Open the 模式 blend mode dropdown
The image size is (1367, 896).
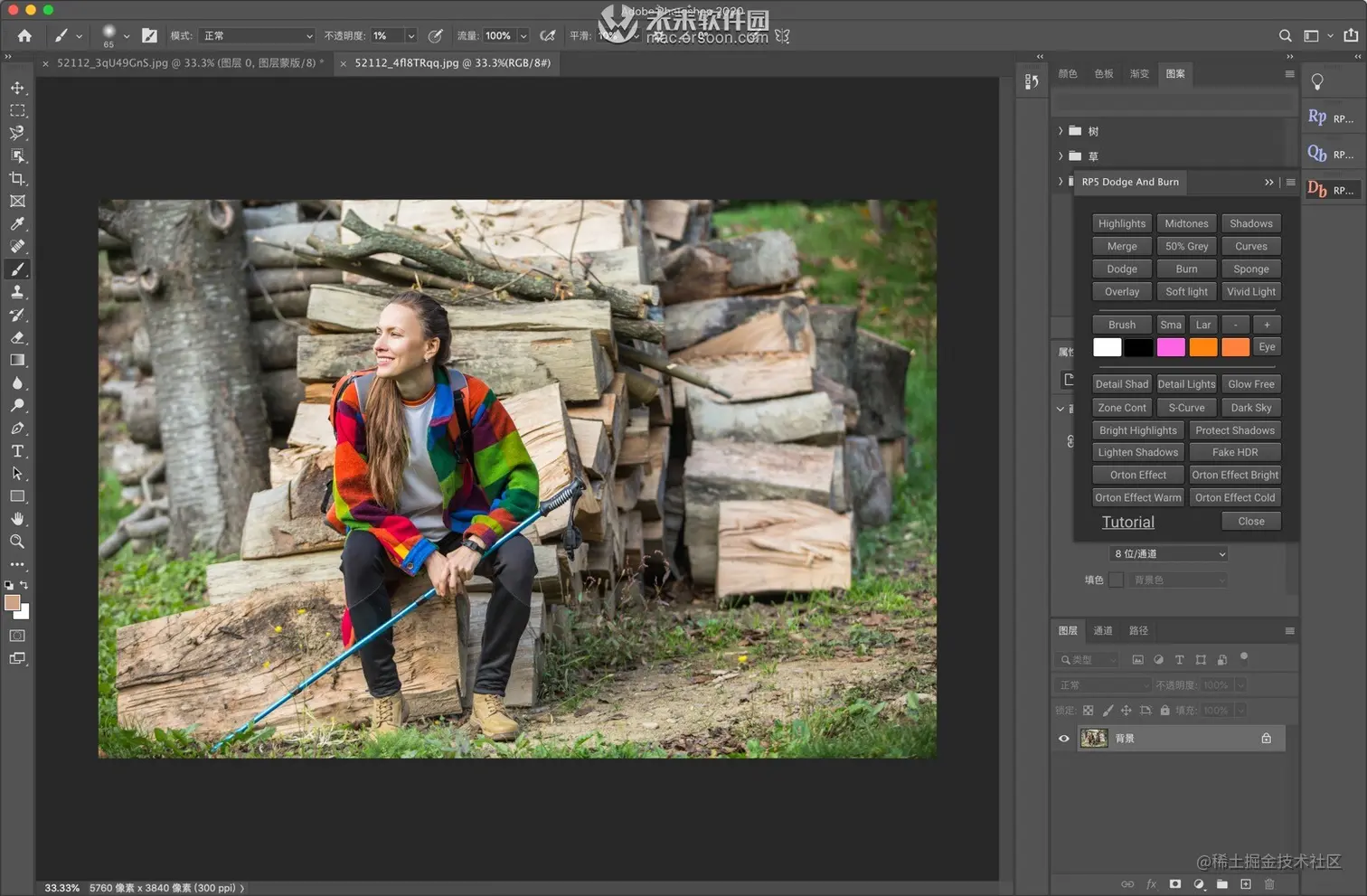(258, 36)
